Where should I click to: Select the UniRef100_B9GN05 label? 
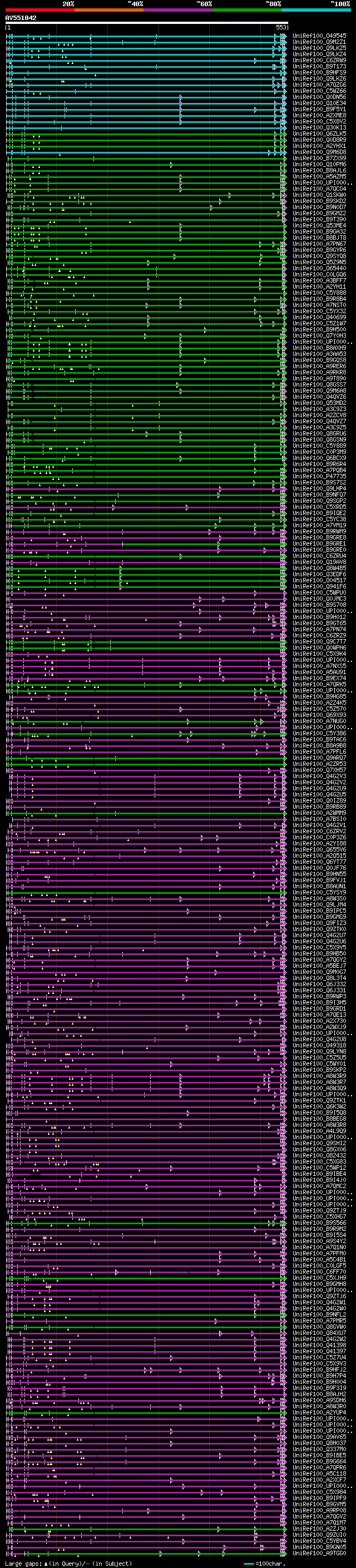tap(319, 1547)
